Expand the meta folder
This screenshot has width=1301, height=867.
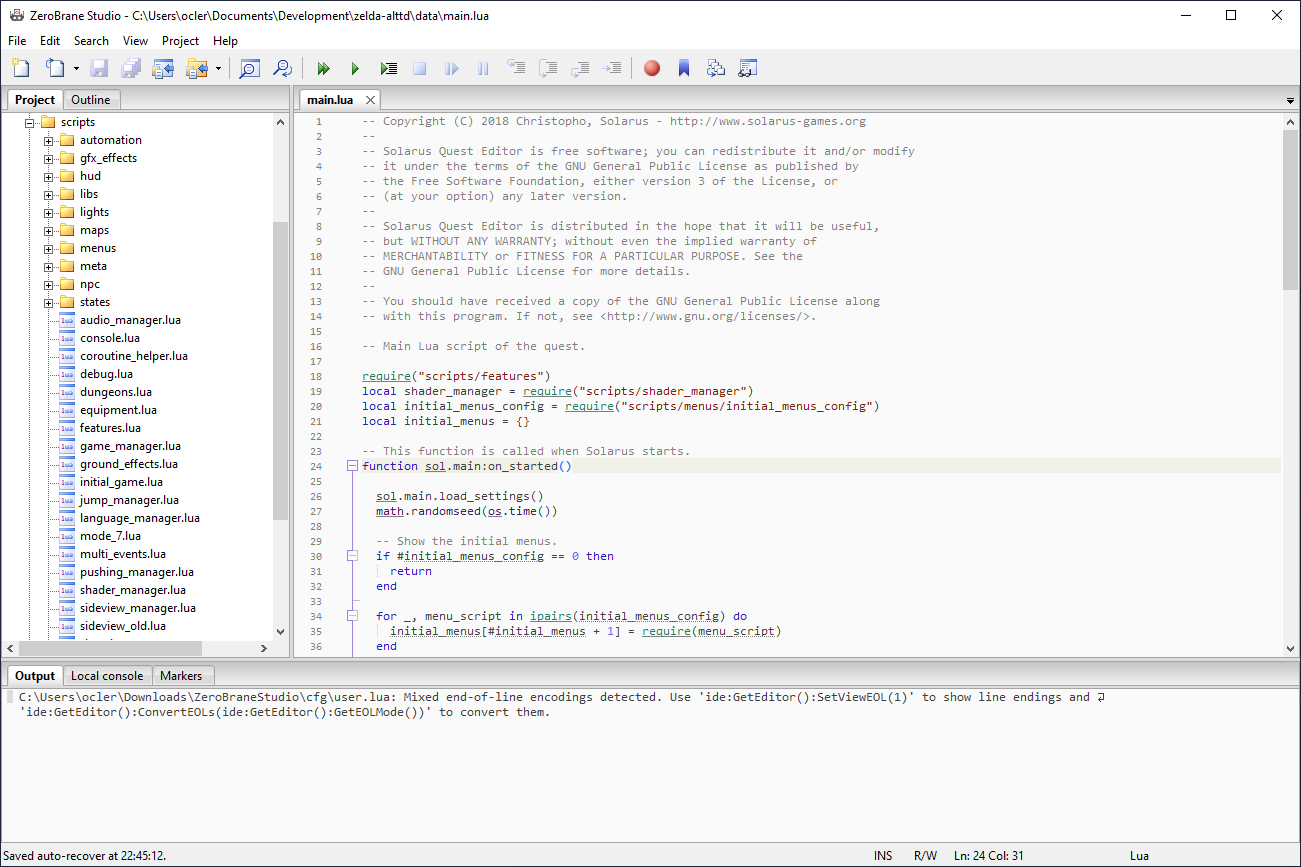[49, 266]
